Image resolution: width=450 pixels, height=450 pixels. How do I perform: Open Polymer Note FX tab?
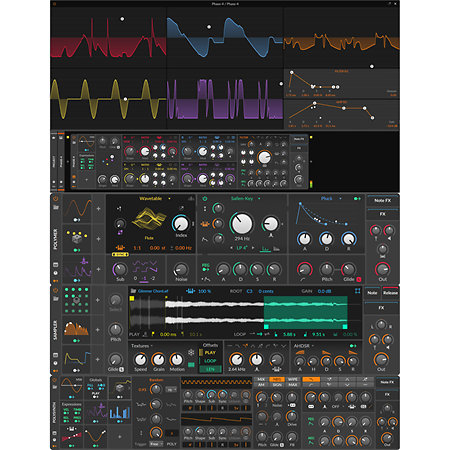pos(382,200)
